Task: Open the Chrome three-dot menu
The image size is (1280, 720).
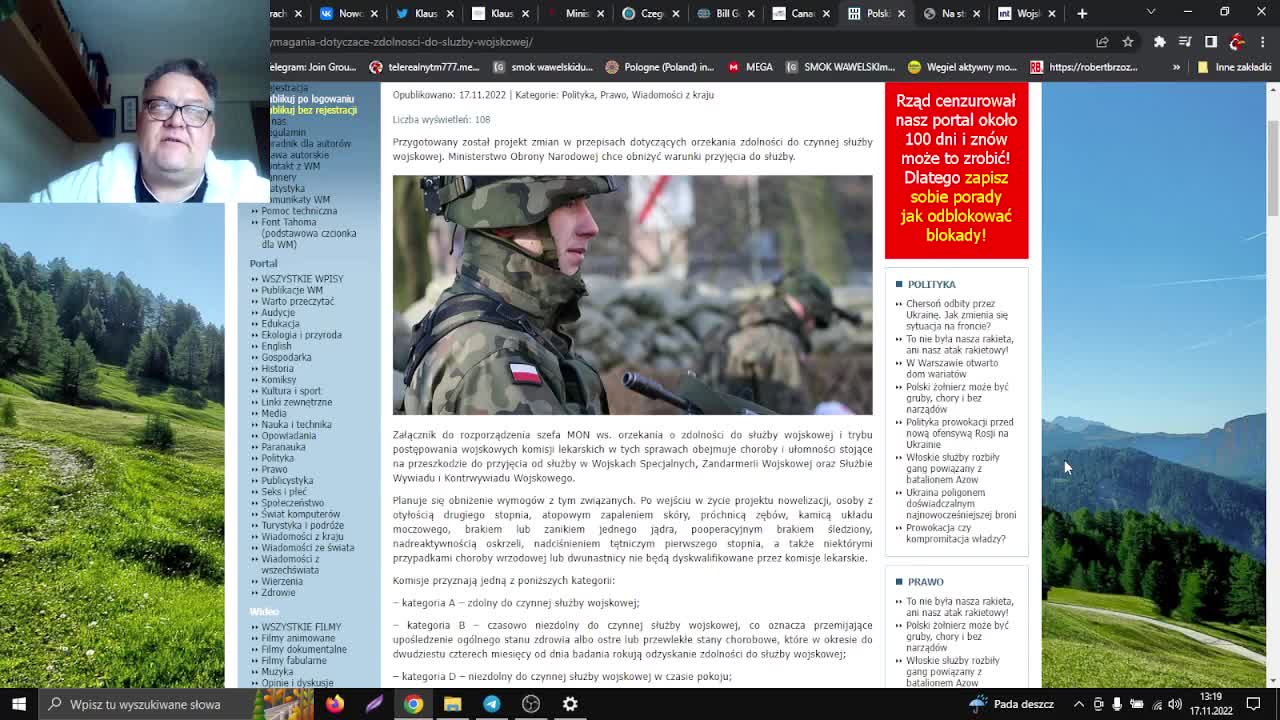Action: click(x=1263, y=42)
